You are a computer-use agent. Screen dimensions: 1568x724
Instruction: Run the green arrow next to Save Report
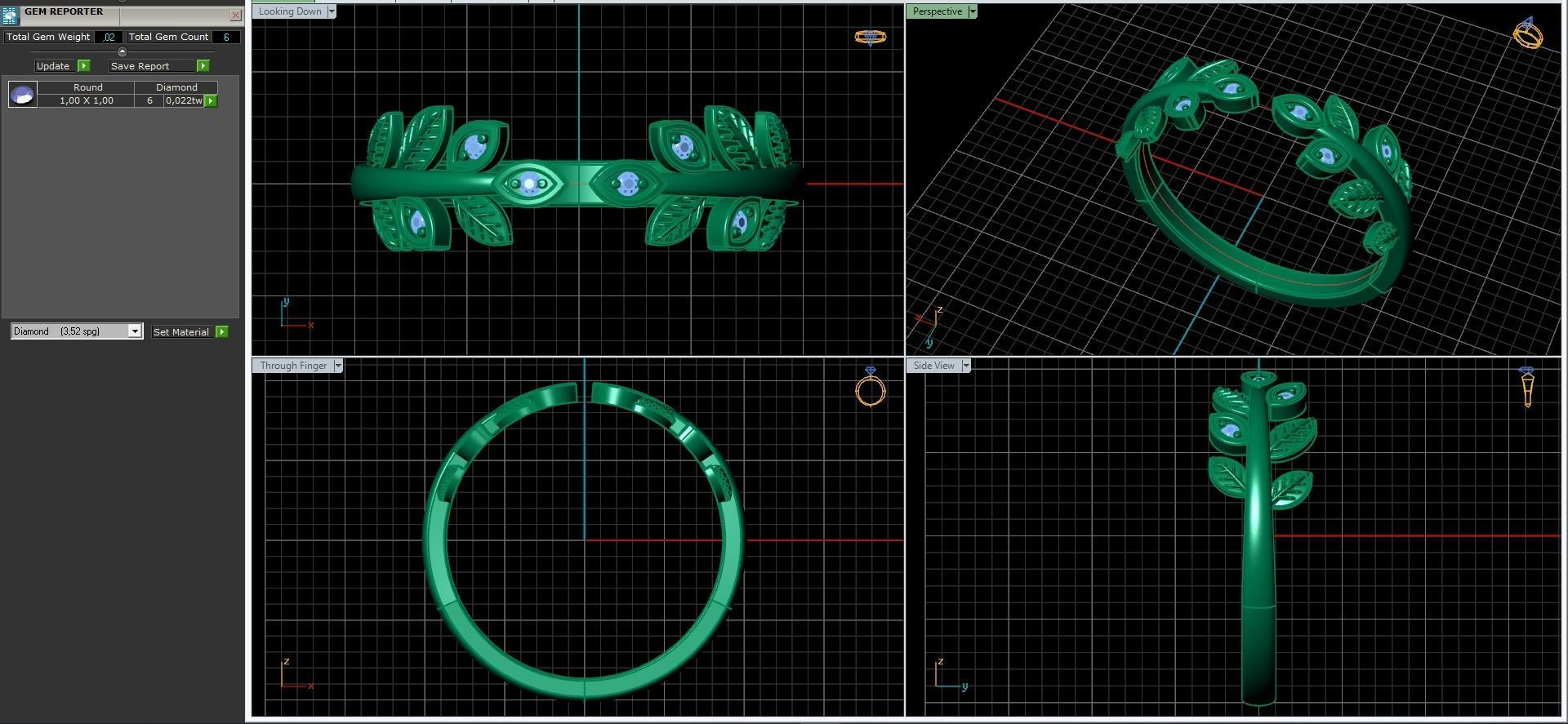[203, 65]
